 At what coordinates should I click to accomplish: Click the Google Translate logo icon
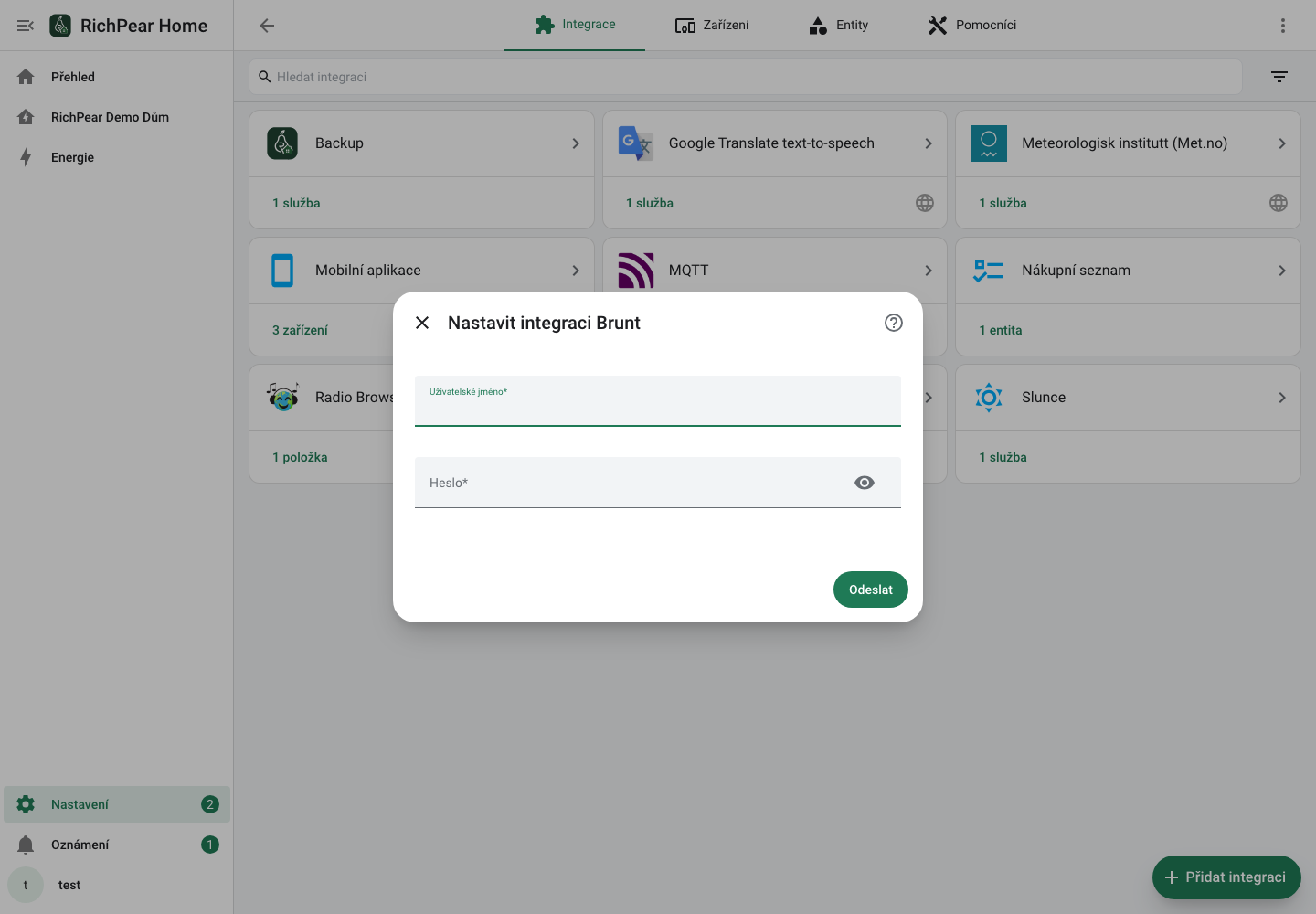point(635,143)
